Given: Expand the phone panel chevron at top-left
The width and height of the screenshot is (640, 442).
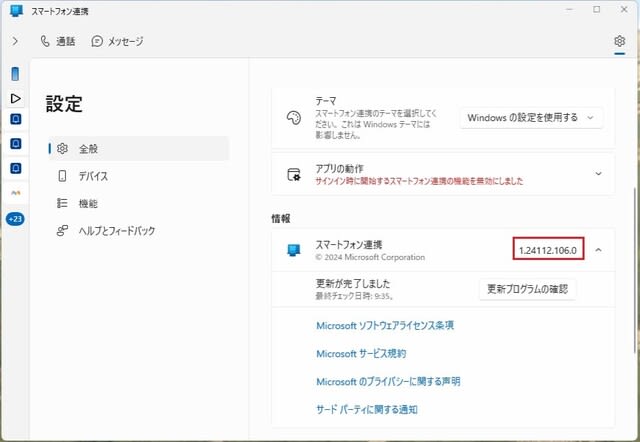Looking at the screenshot, I should pos(15,41).
